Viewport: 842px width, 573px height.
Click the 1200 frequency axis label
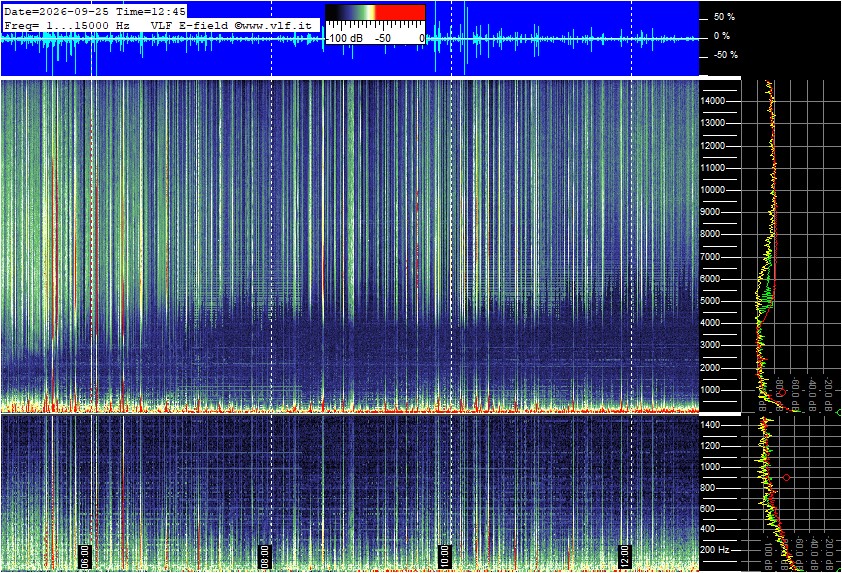710,446
